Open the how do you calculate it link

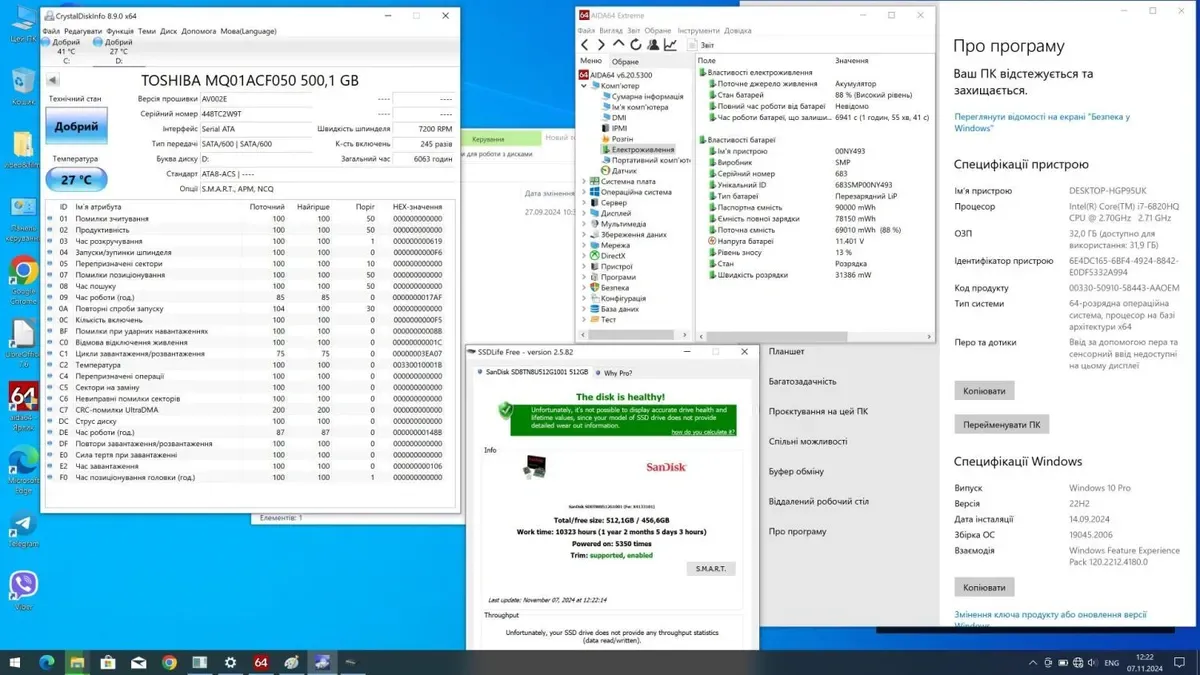point(703,432)
